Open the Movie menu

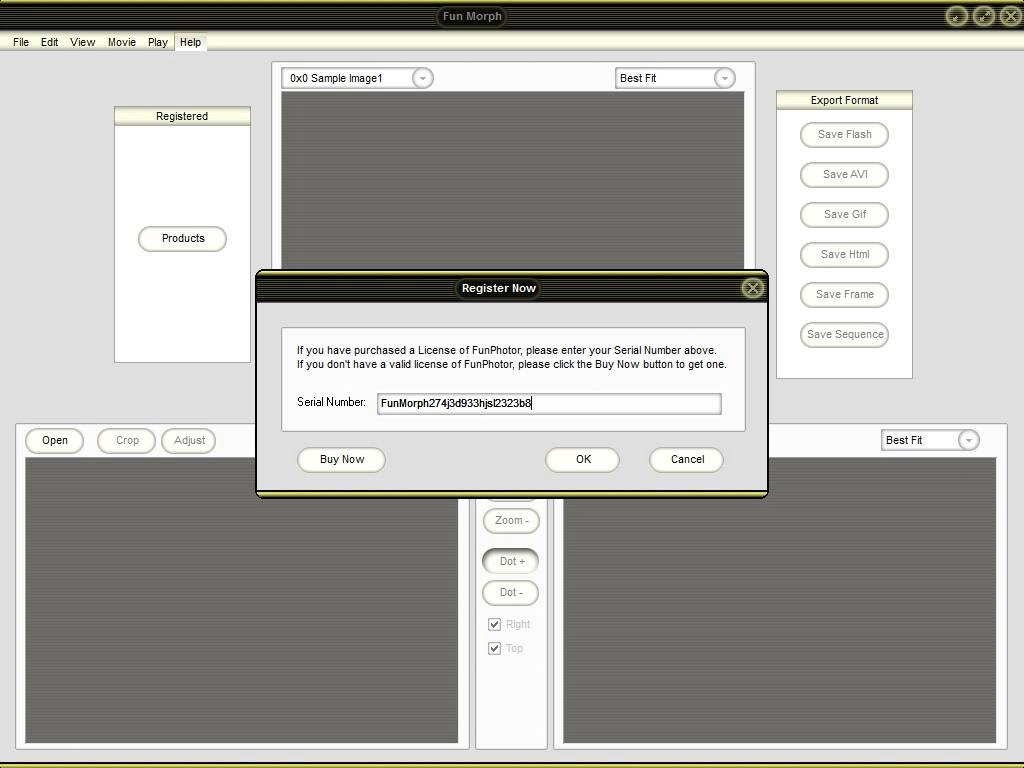point(122,42)
